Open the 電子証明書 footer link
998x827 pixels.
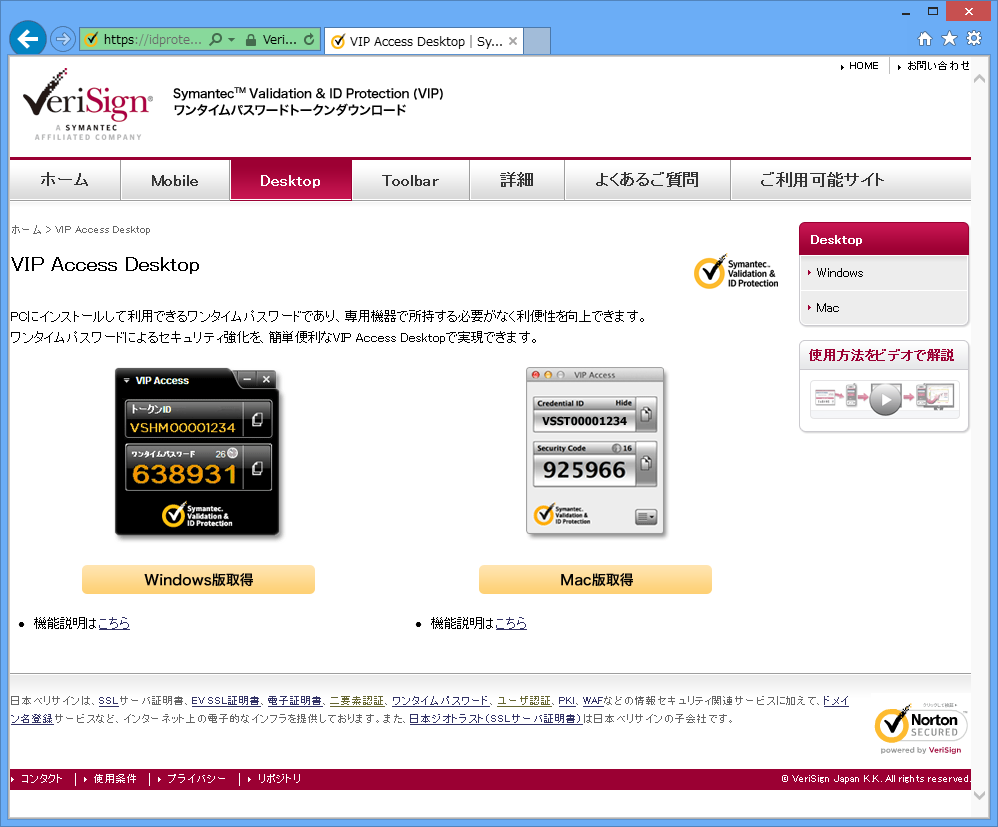coord(294,701)
